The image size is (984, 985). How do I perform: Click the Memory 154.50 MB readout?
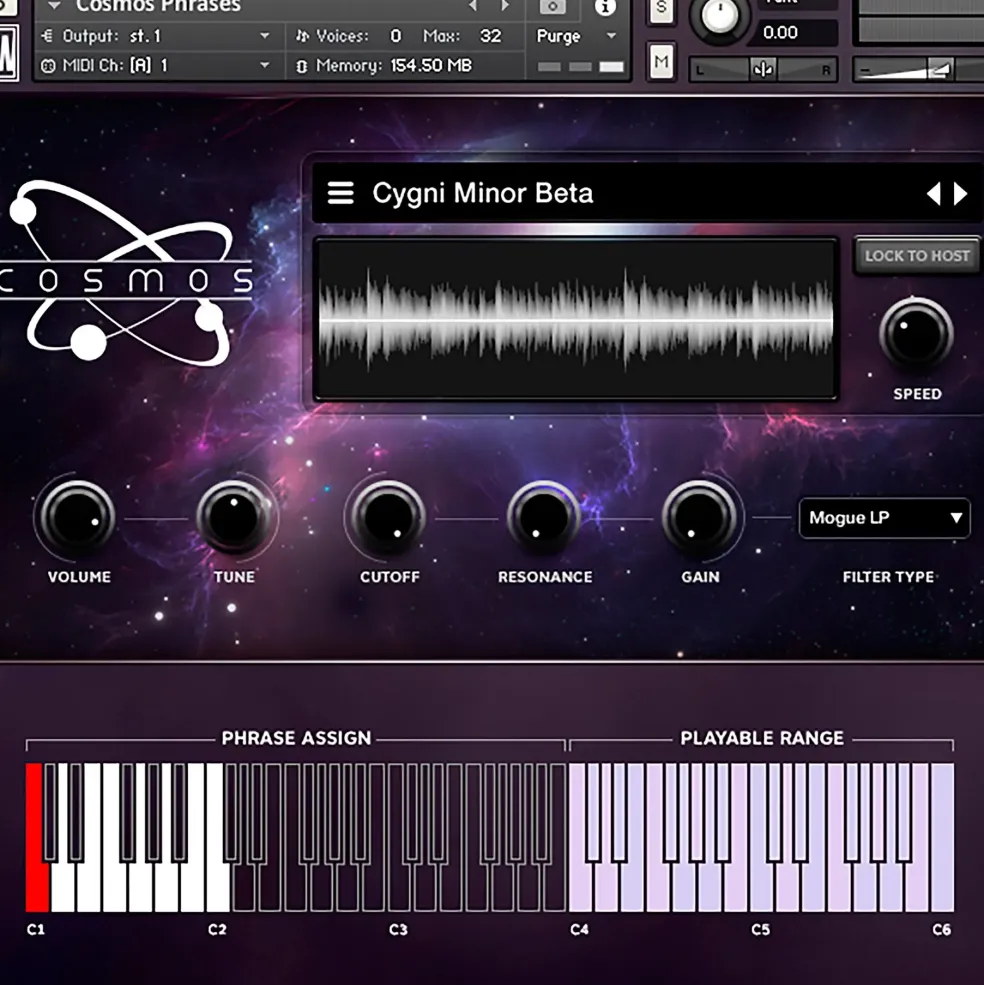(385, 65)
